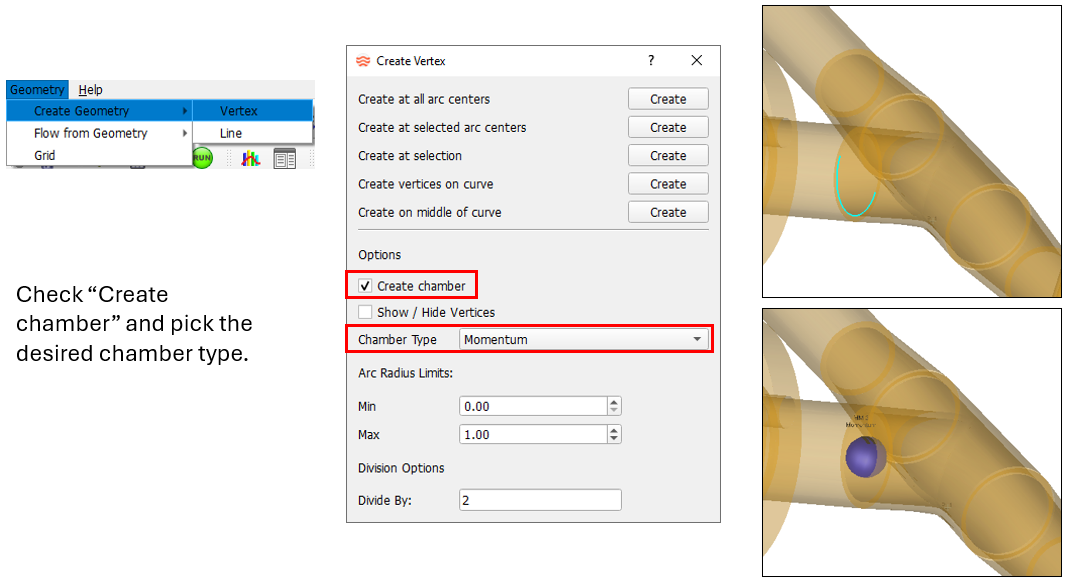The width and height of the screenshot is (1070, 583).
Task: Click the Max radius input field
Action: point(533,434)
